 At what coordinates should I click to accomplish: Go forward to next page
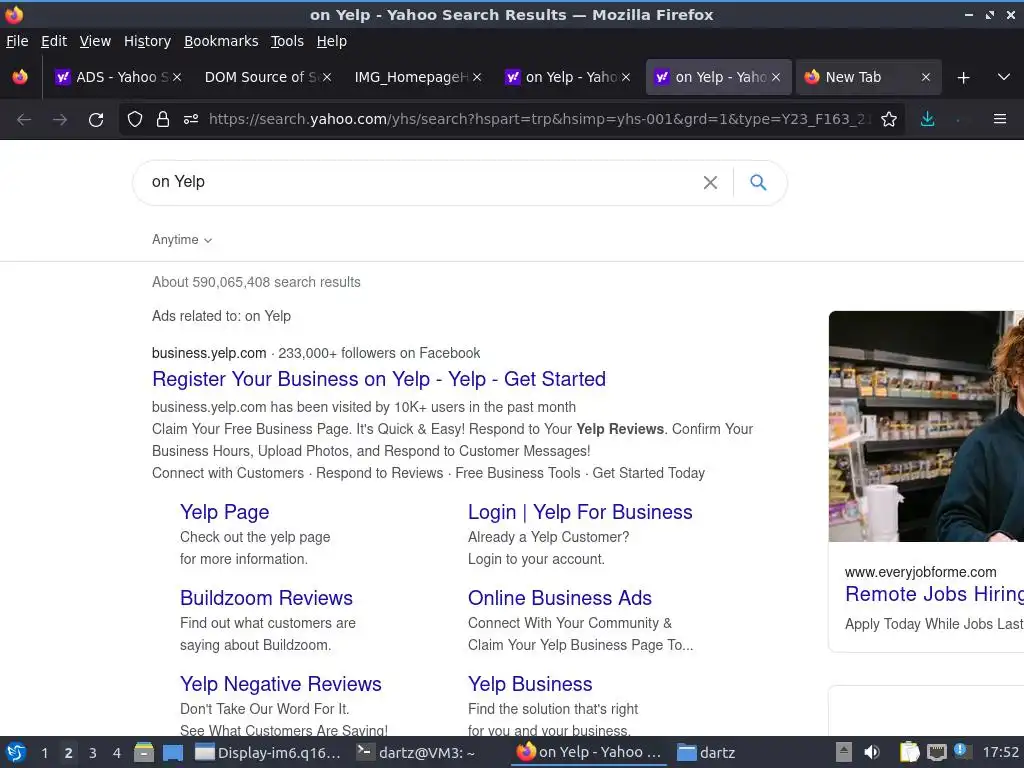[x=60, y=120]
